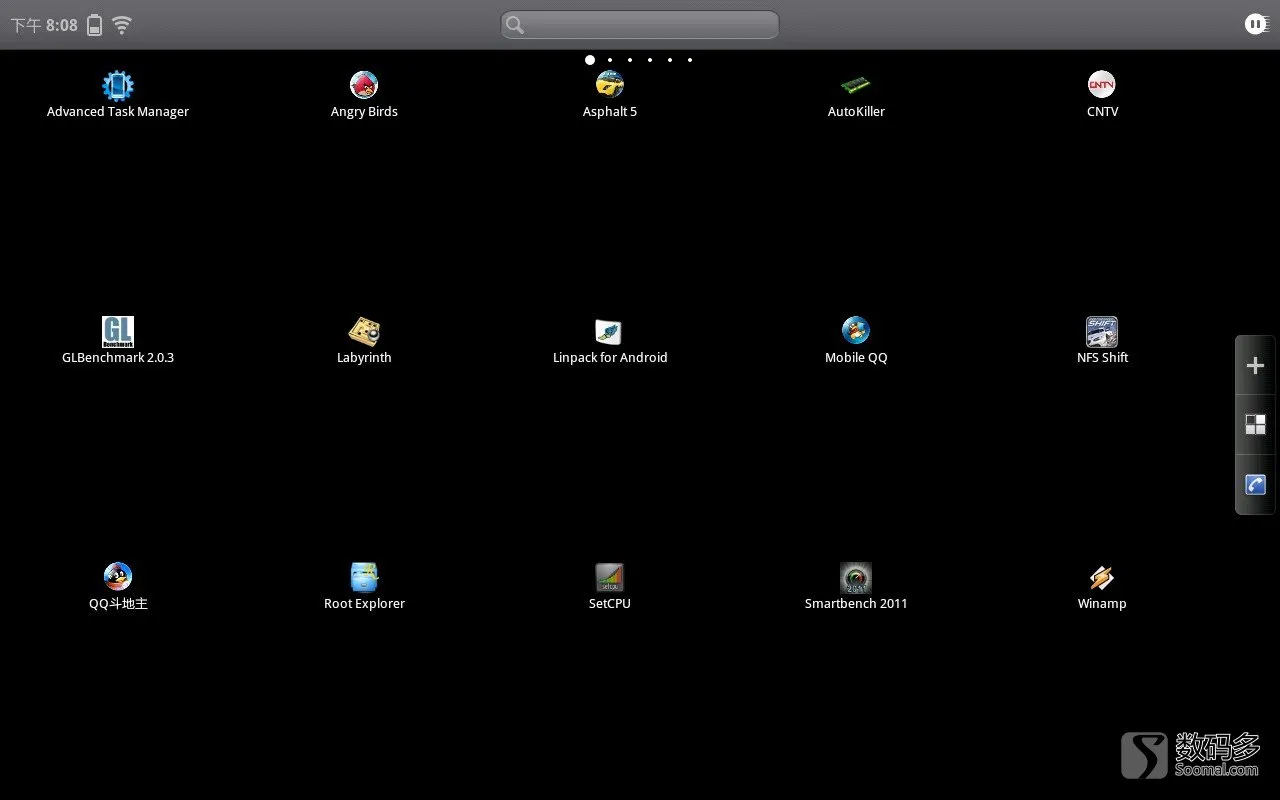The width and height of the screenshot is (1280, 800).
Task: Tap the phone icon in side panel
Action: click(1256, 485)
